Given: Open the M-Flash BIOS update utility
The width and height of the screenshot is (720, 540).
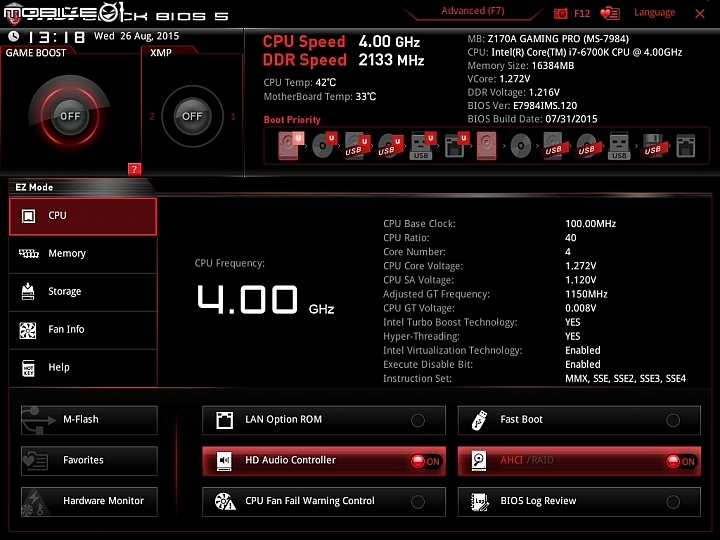Looking at the screenshot, I should tap(89, 420).
